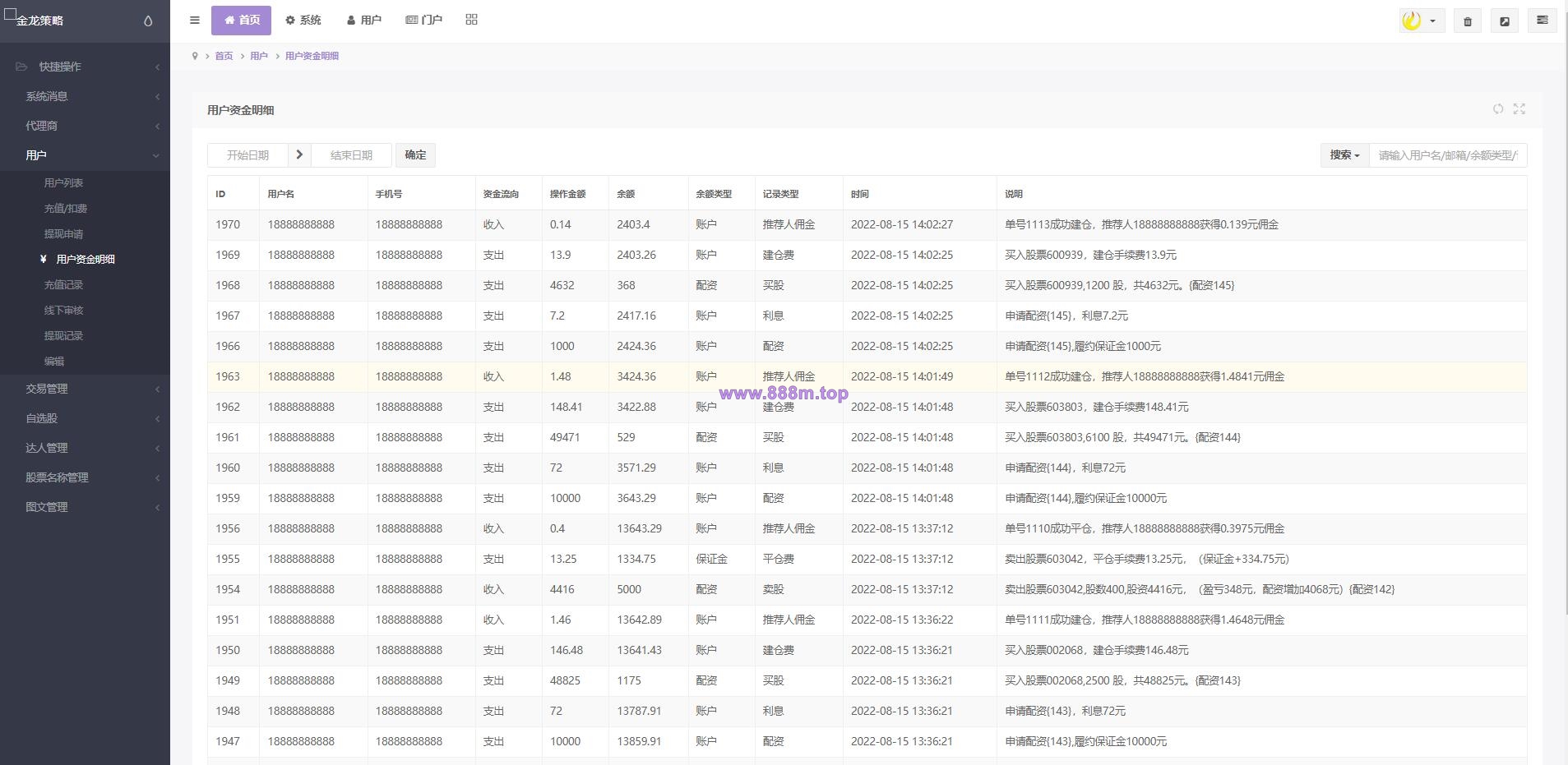Open 提现申请 in sidebar
1568x765 pixels.
pos(63,234)
